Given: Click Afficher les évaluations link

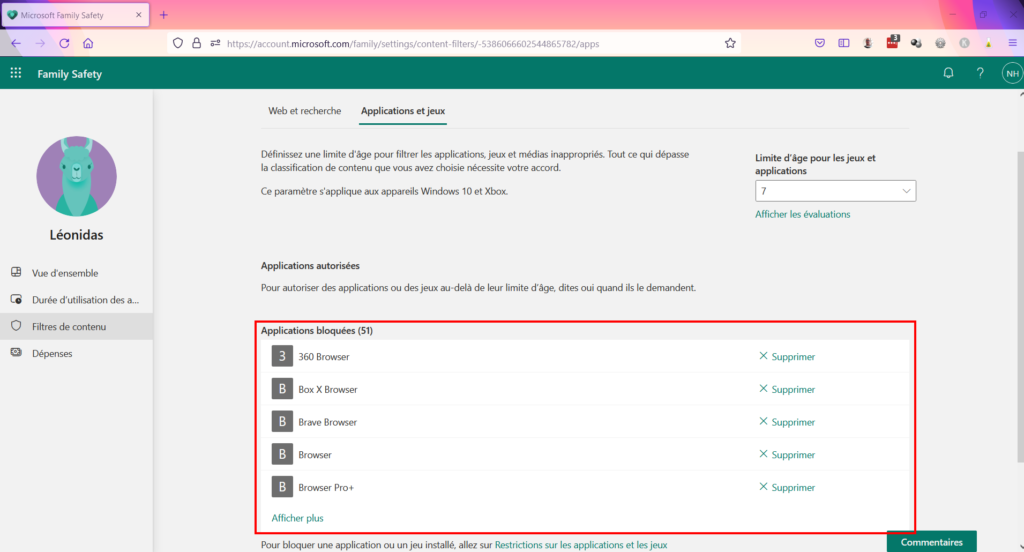Looking at the screenshot, I should click(x=803, y=214).
